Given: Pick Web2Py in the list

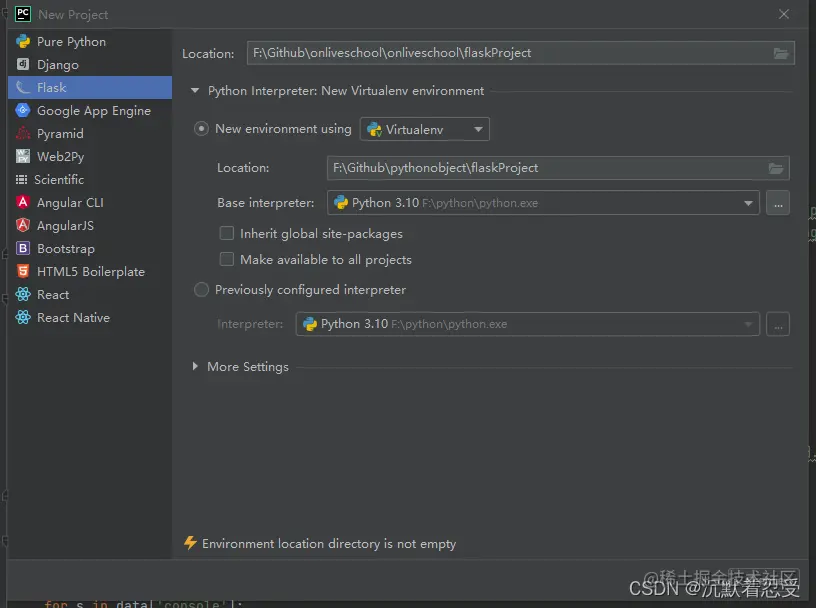Looking at the screenshot, I should 90,156.
